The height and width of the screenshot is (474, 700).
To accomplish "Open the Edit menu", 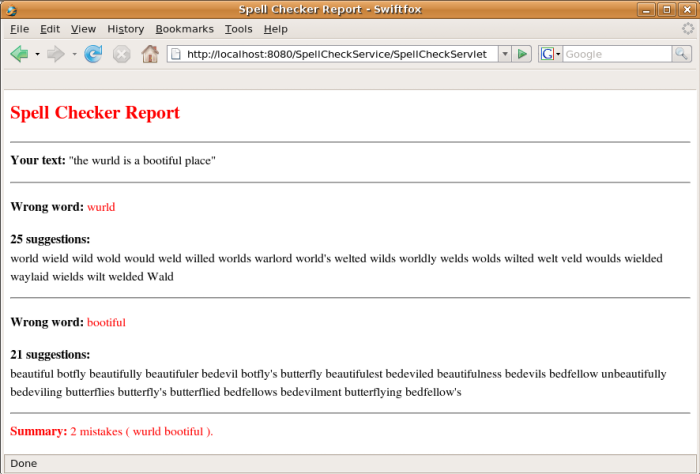I will point(50,29).
